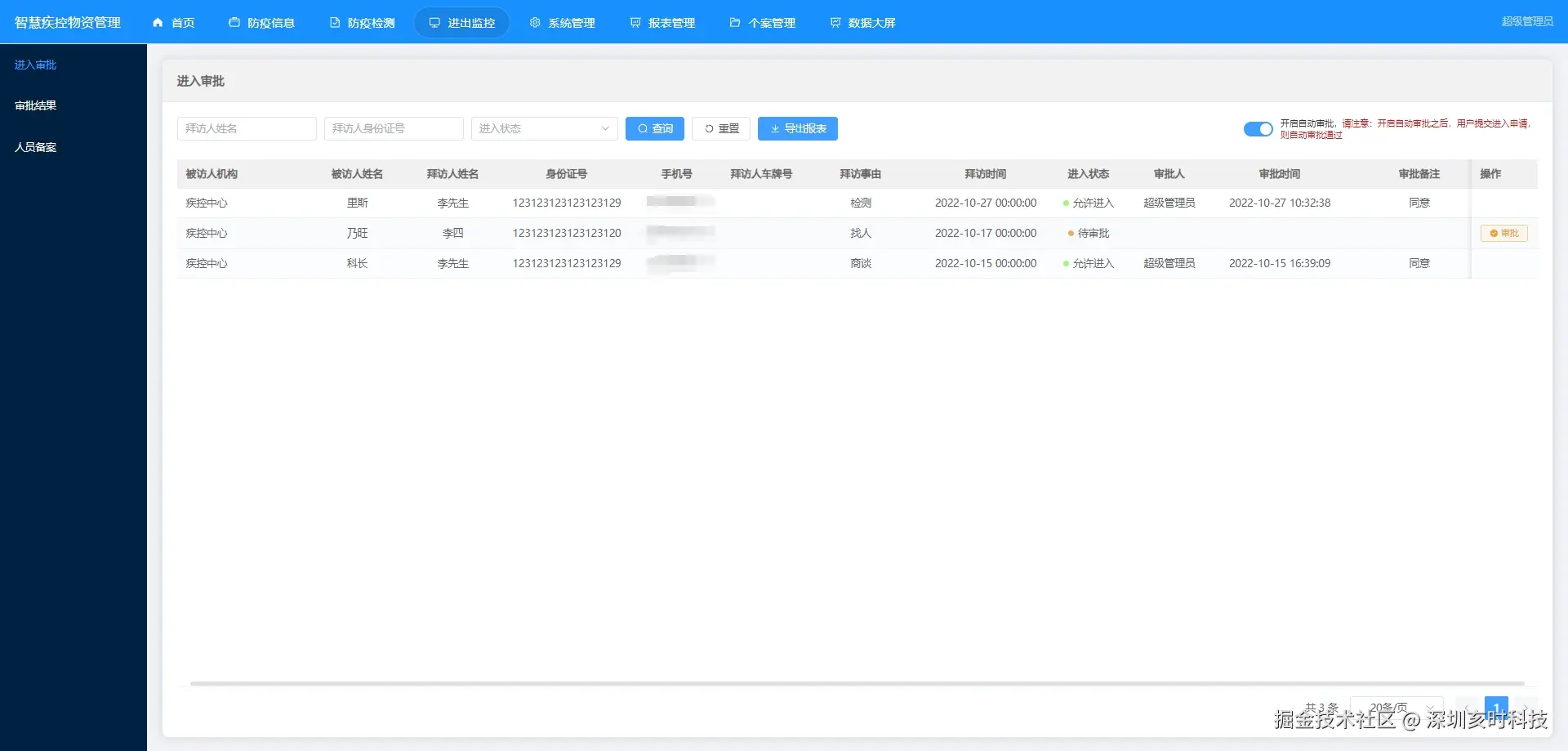Click the 商谈 visit reason cell
The image size is (1568, 751).
(861, 263)
